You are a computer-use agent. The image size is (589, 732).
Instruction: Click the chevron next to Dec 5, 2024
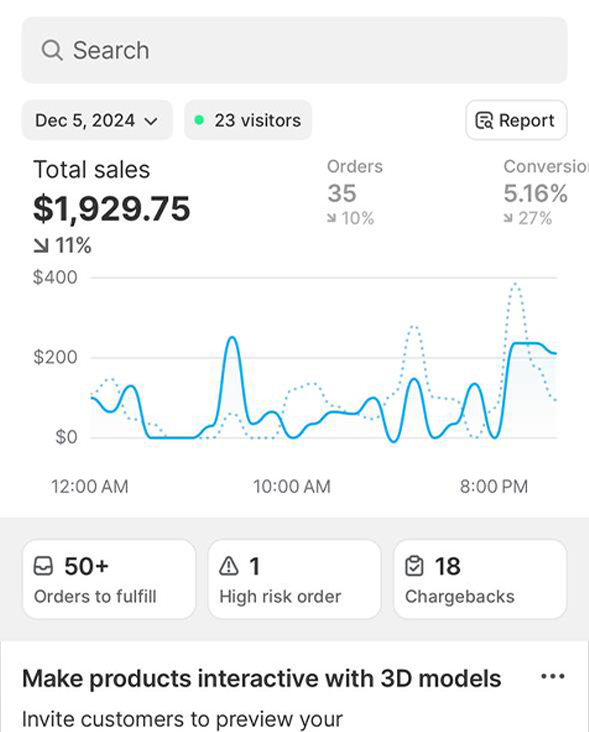151,121
